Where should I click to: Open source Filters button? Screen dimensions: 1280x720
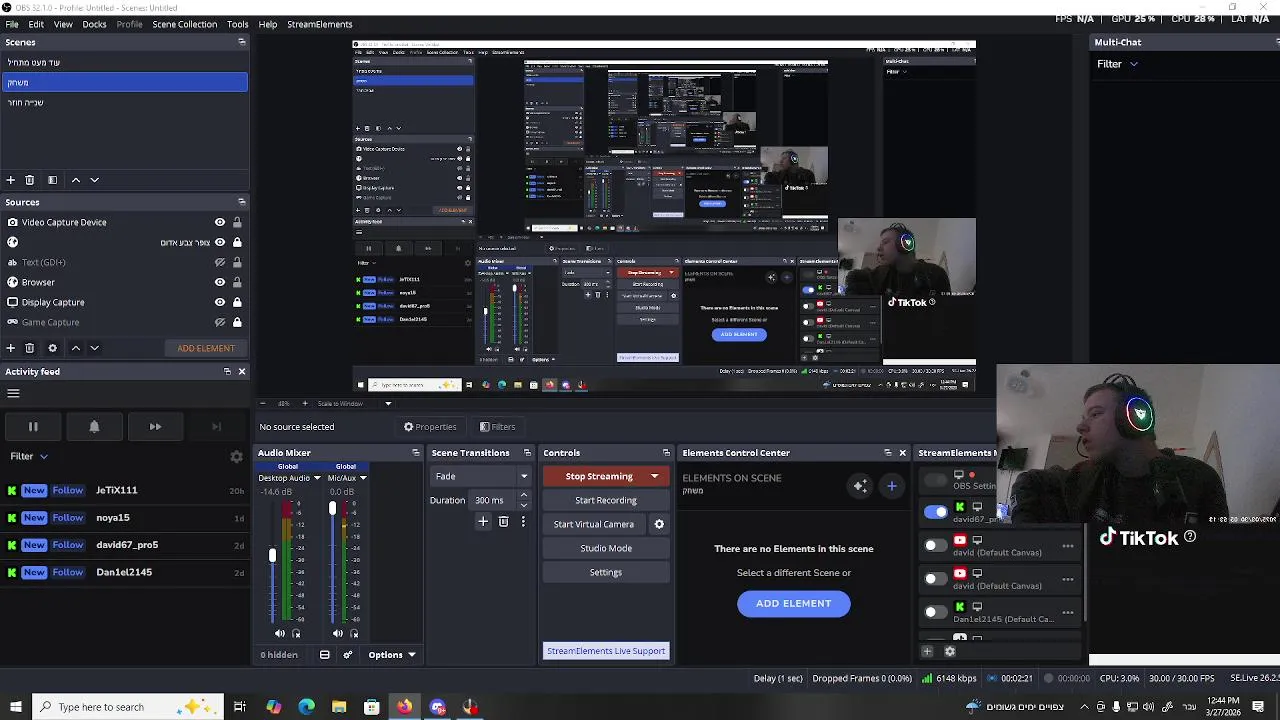[497, 427]
